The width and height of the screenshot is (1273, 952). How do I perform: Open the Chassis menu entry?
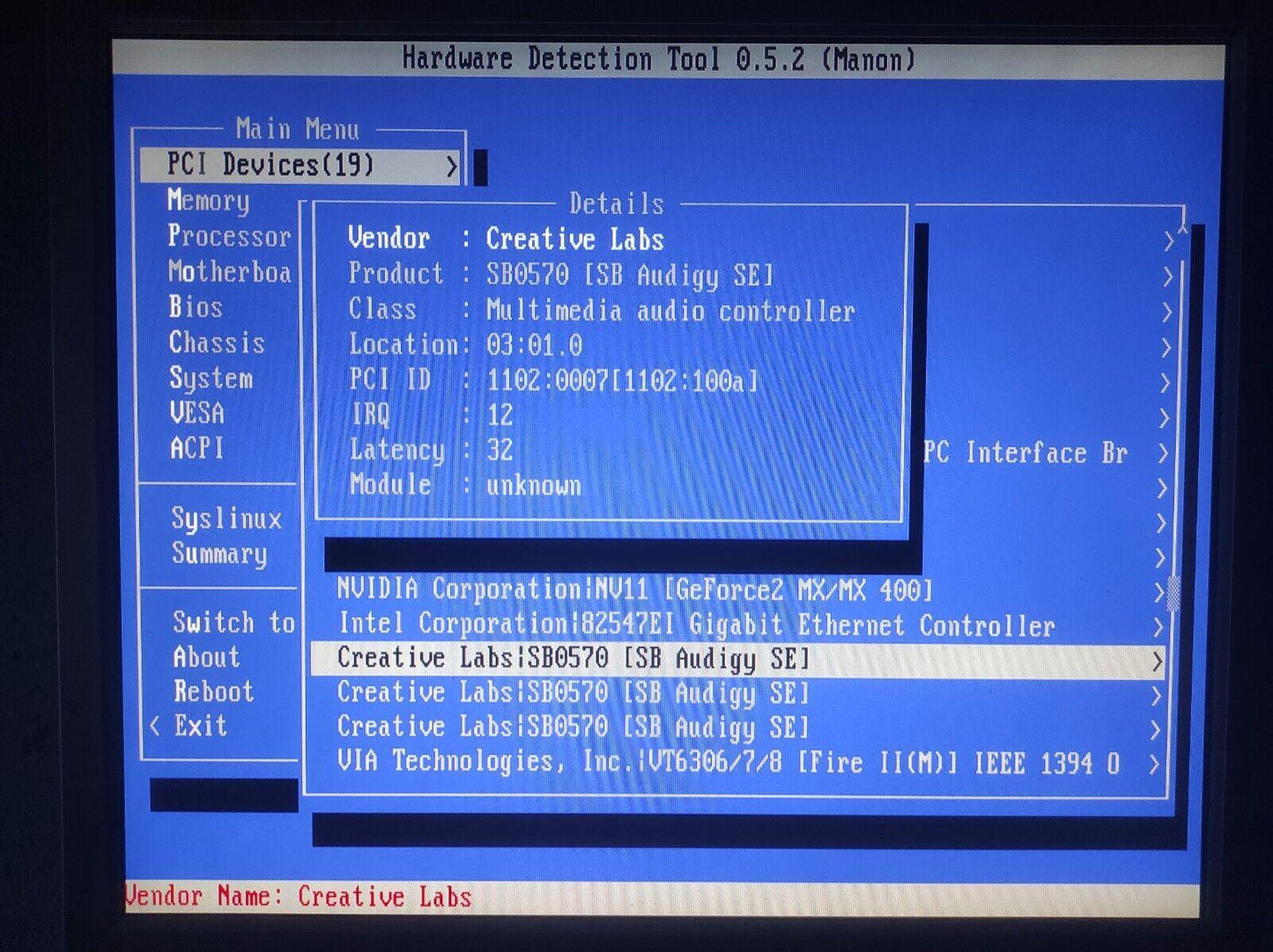coord(217,343)
